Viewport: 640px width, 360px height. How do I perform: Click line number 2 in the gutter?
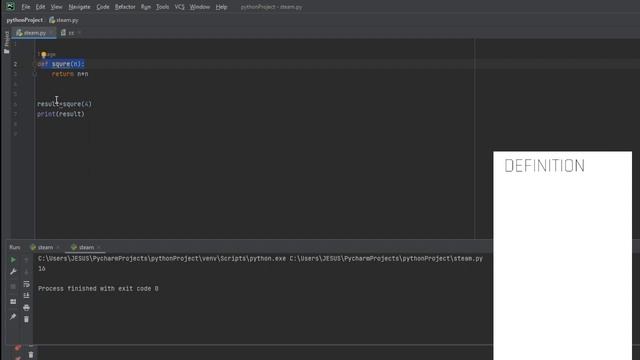pos(15,64)
